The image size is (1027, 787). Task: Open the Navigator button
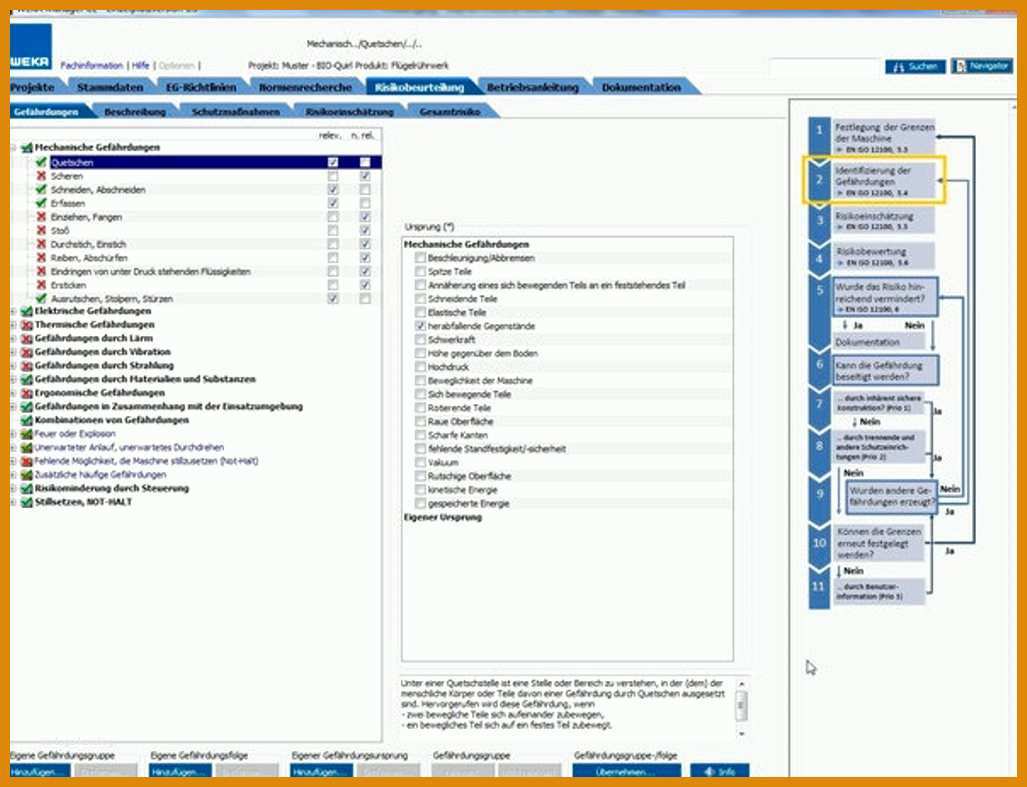[982, 66]
